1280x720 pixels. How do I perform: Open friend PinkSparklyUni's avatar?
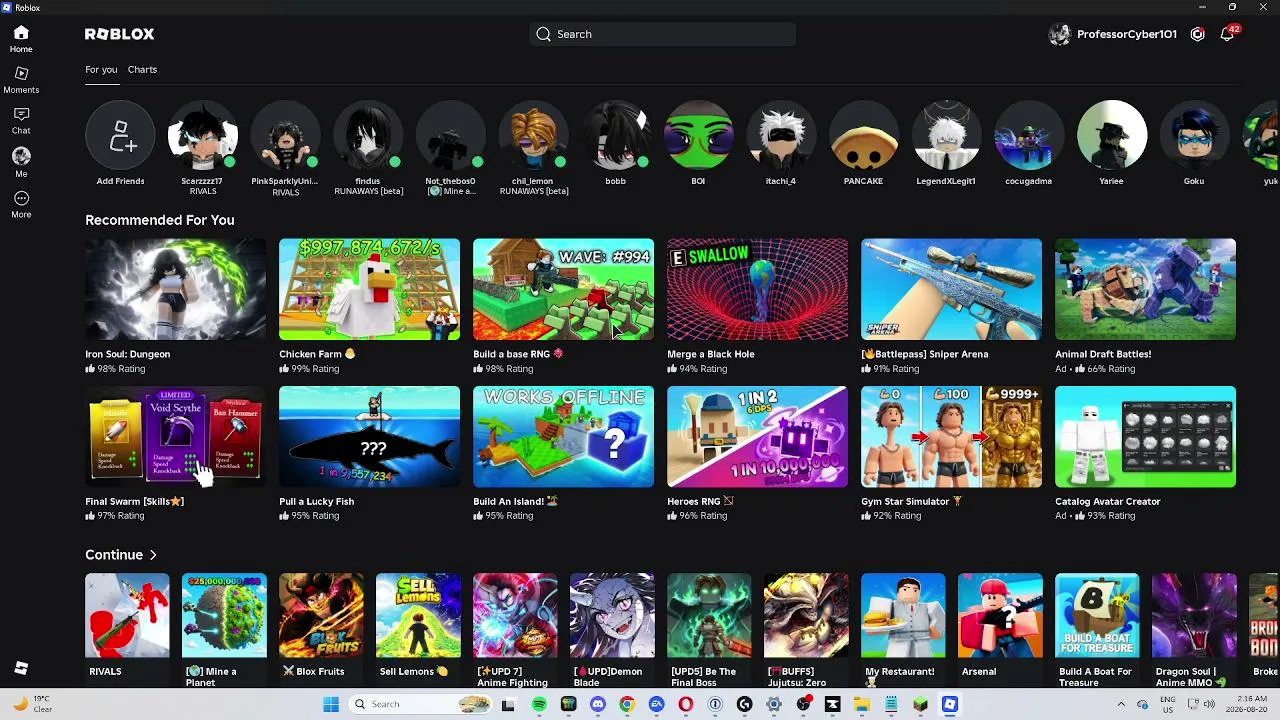[285, 136]
